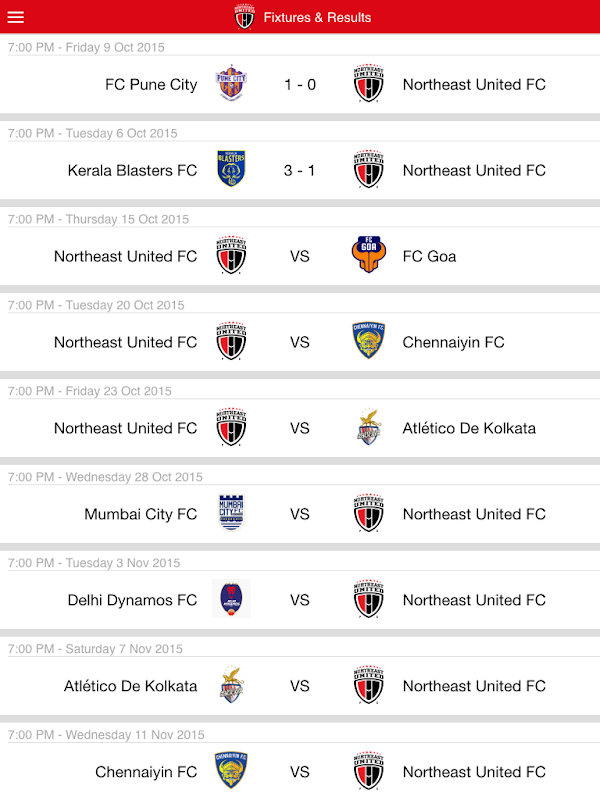Open the Thursday 15 Oct 2015 fixture header
Image resolution: width=600 pixels, height=800 pixels.
point(98,219)
